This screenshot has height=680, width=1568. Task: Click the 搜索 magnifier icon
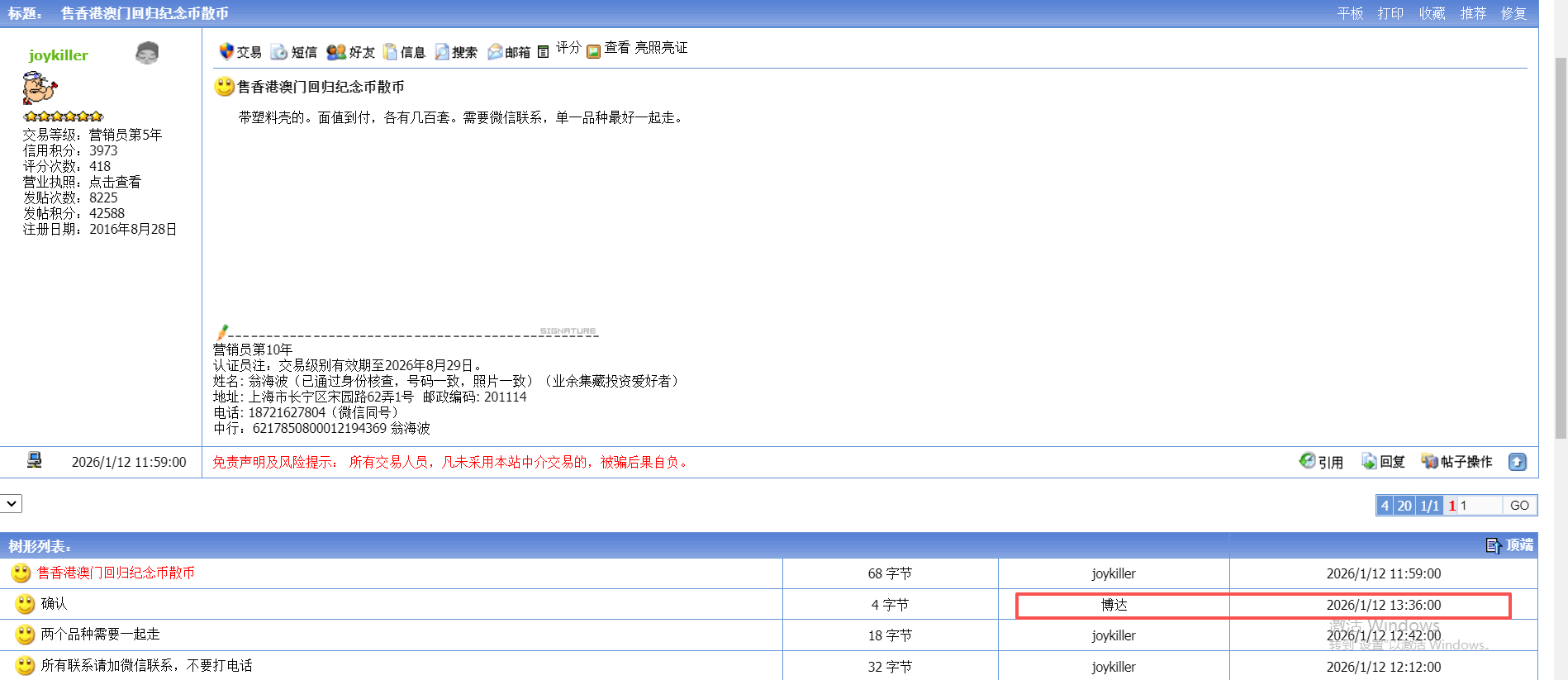[442, 52]
